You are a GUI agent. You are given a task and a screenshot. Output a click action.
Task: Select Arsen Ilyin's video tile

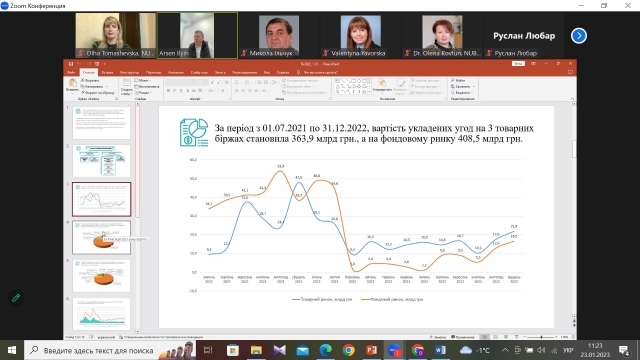pyautogui.click(x=197, y=36)
